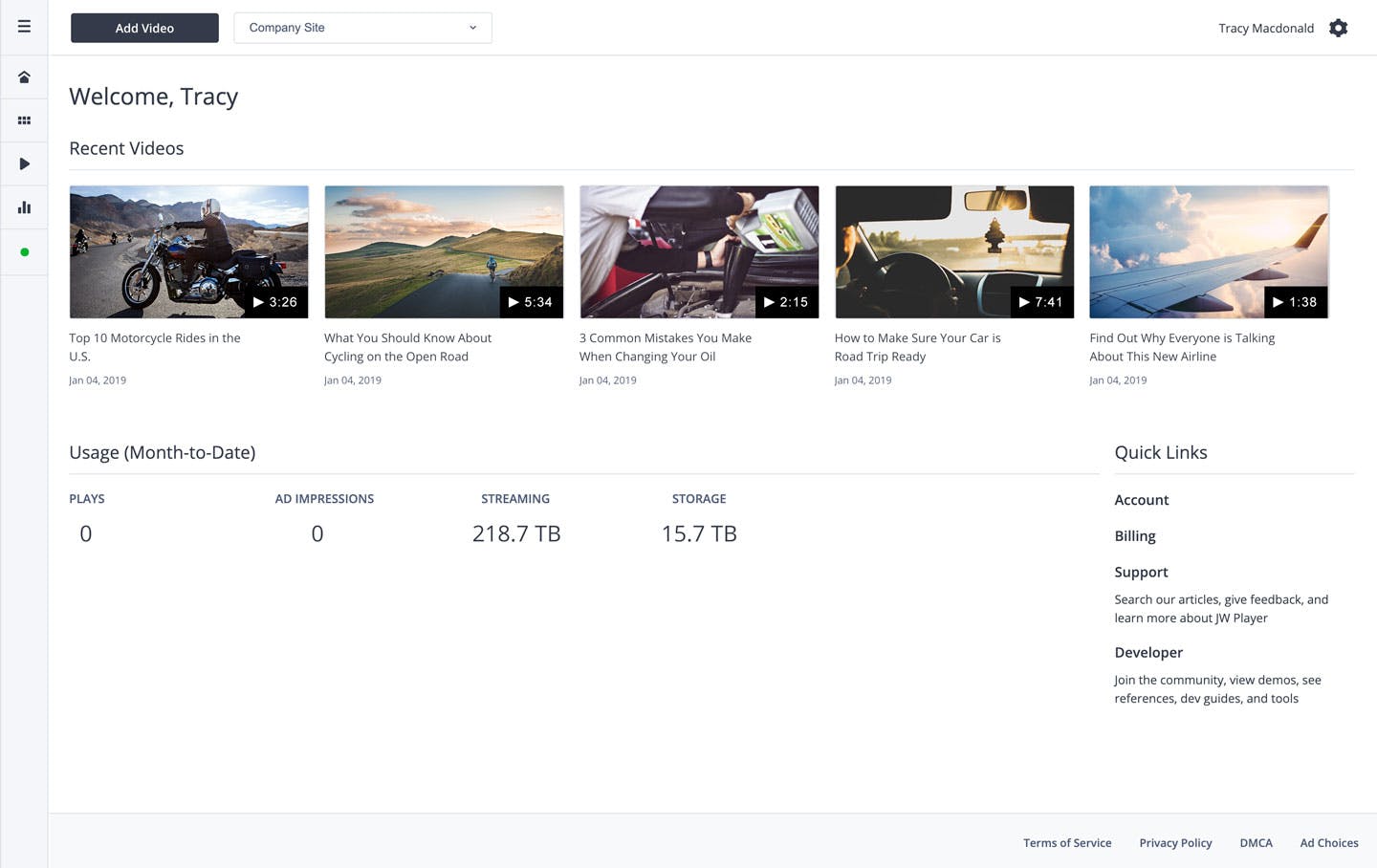Open Ad Choices footer link

[1329, 843]
